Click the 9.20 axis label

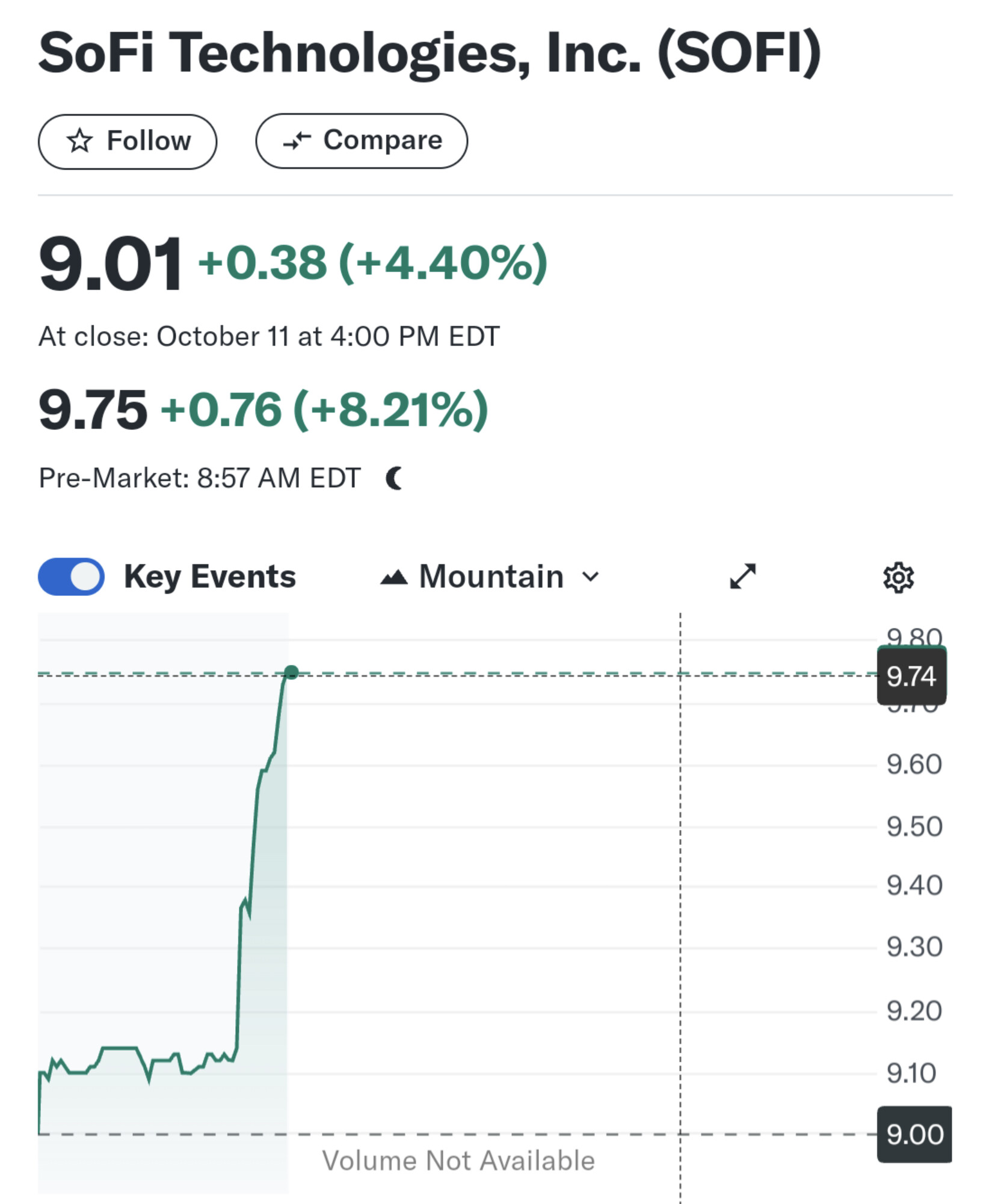click(x=914, y=1011)
